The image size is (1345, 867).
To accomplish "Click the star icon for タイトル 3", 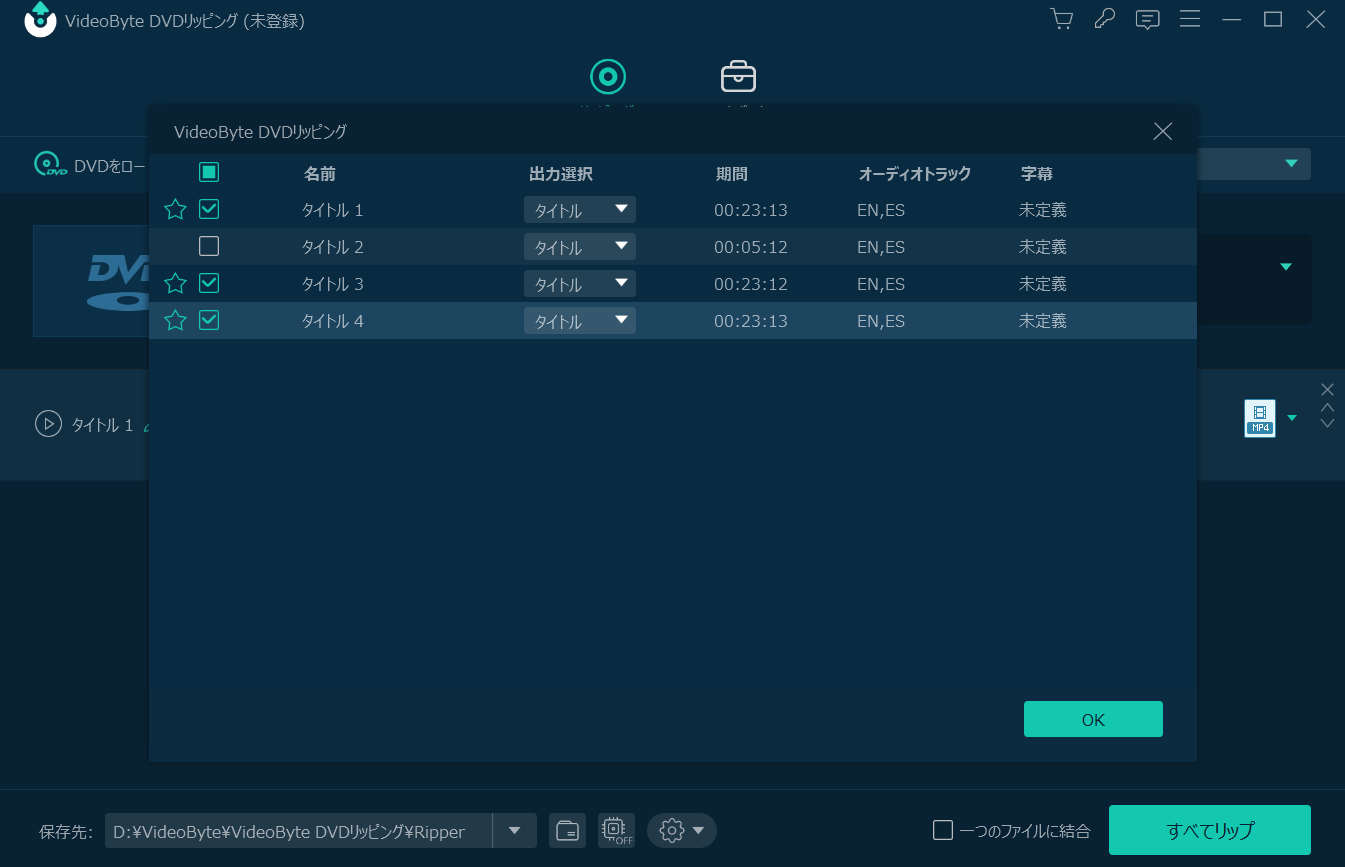I will point(175,283).
